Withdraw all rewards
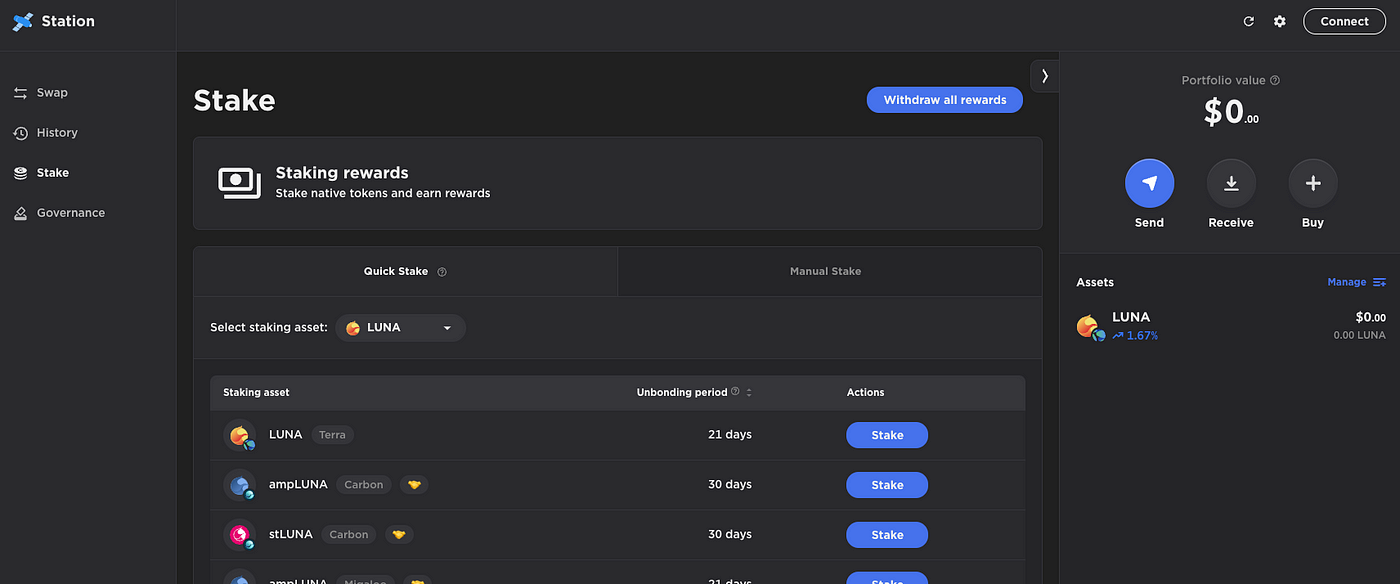 [945, 100]
